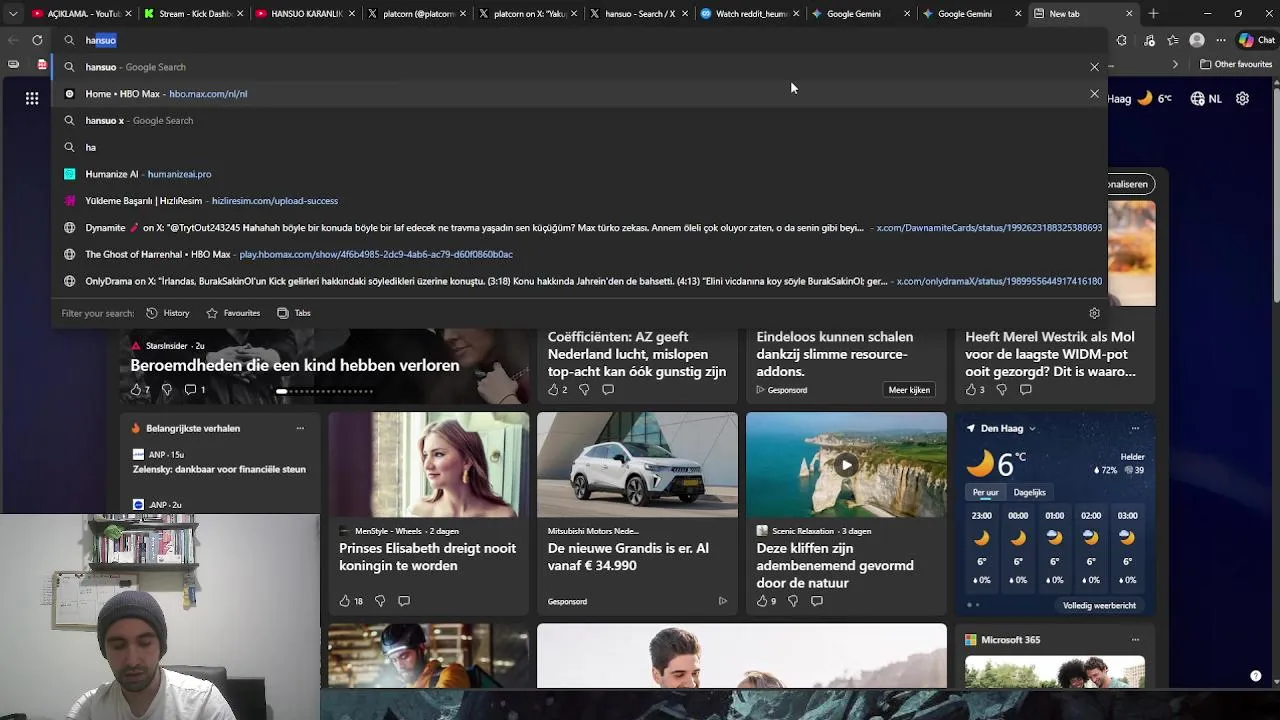Image resolution: width=1280 pixels, height=720 pixels.
Task: Change the NL language globe setting
Action: point(1206,99)
